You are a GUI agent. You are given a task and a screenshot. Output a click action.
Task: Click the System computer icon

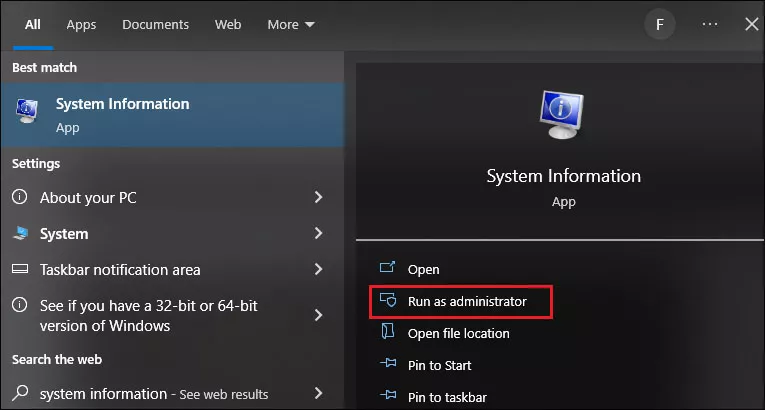tap(20, 233)
